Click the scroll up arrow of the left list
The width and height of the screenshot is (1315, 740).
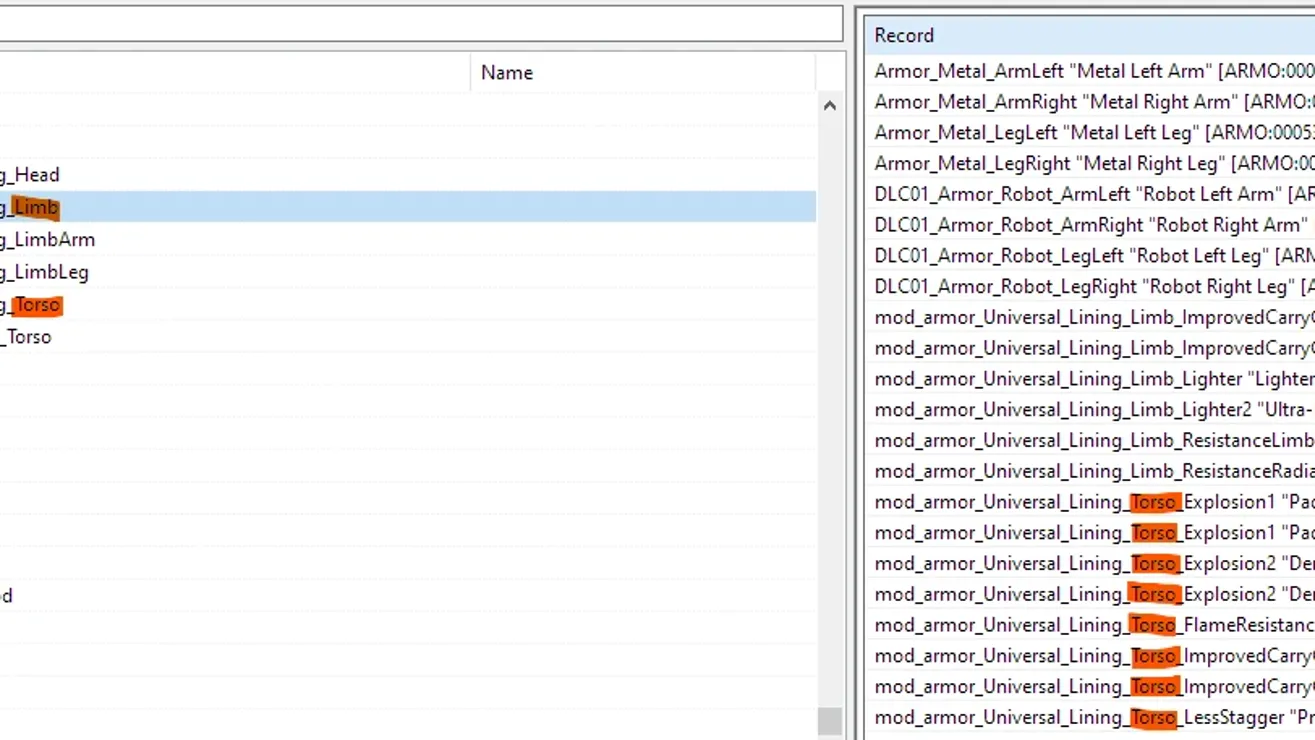click(829, 105)
